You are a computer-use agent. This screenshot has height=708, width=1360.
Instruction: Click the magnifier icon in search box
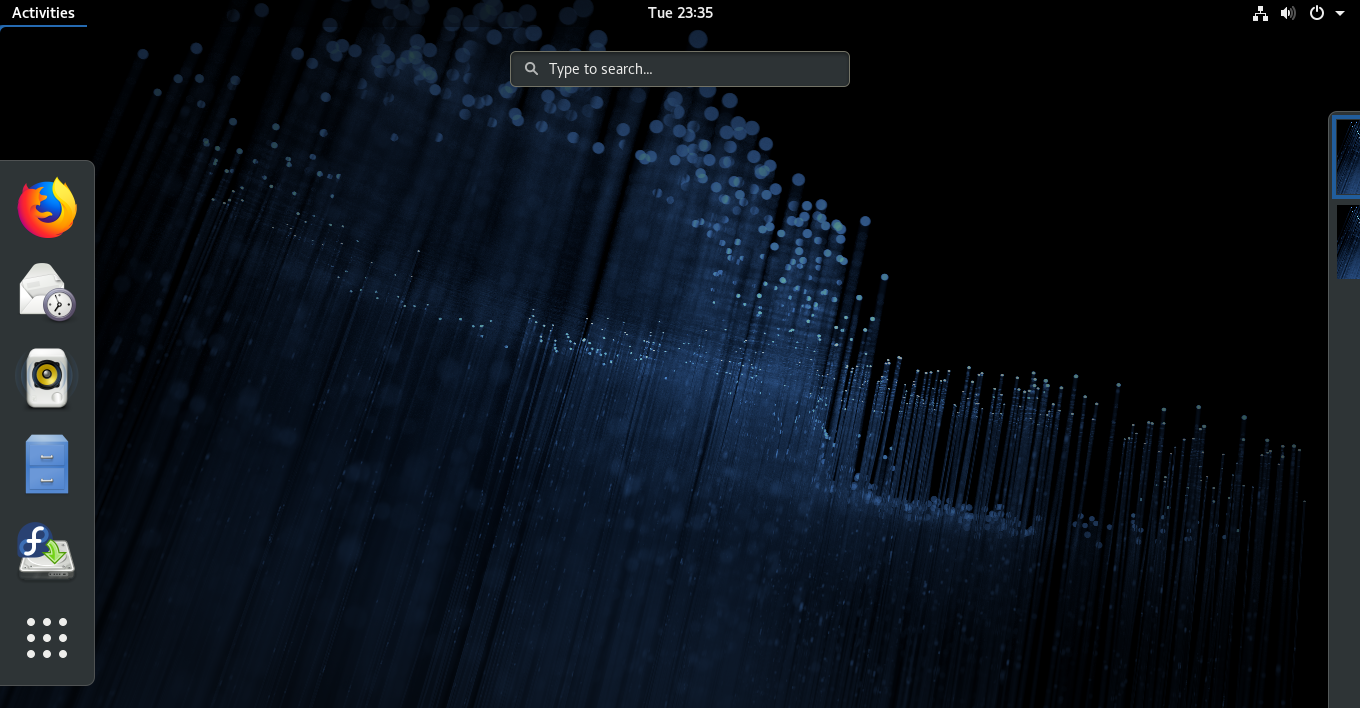[x=532, y=69]
